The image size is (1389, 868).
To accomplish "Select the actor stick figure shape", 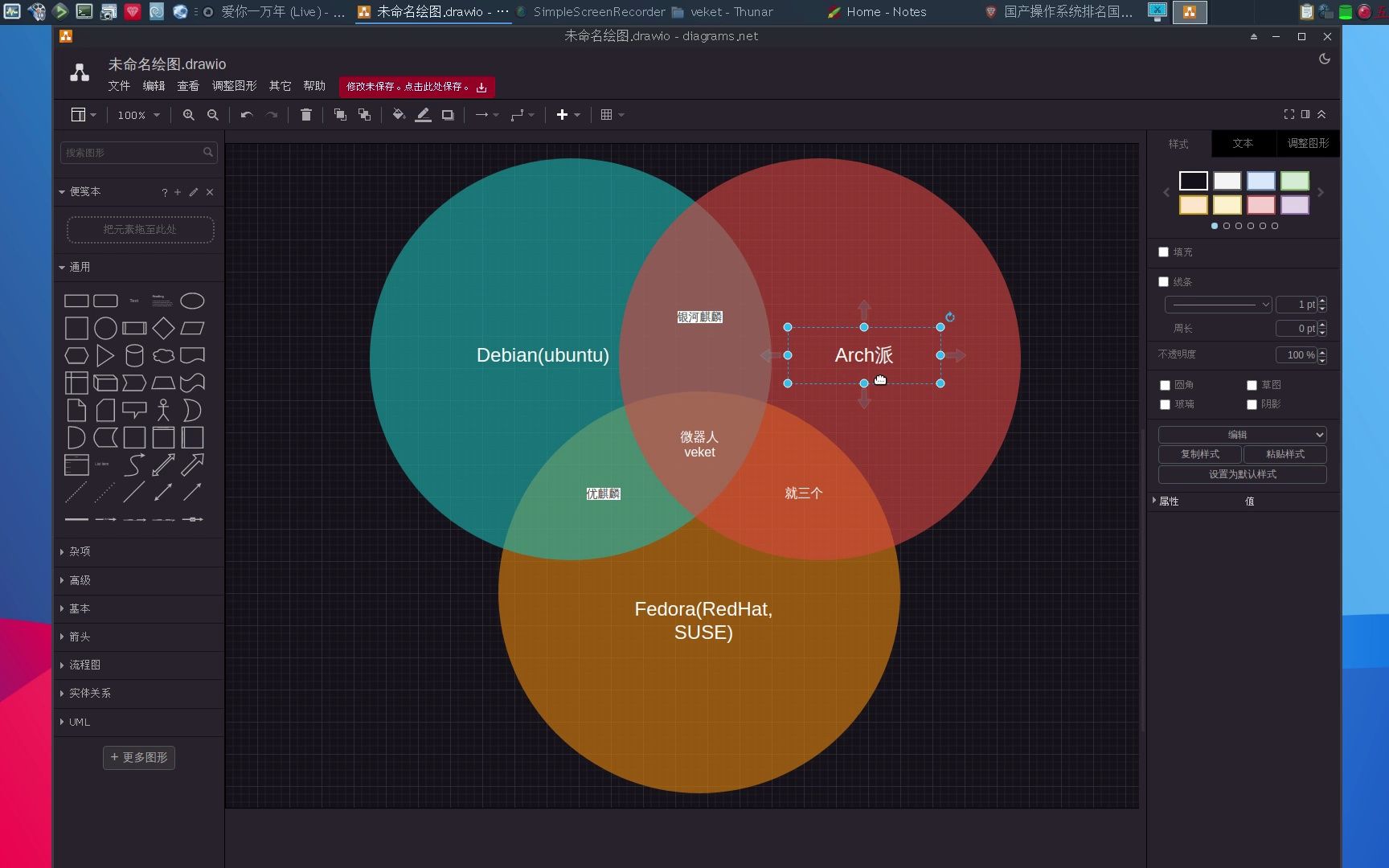I will [x=163, y=410].
